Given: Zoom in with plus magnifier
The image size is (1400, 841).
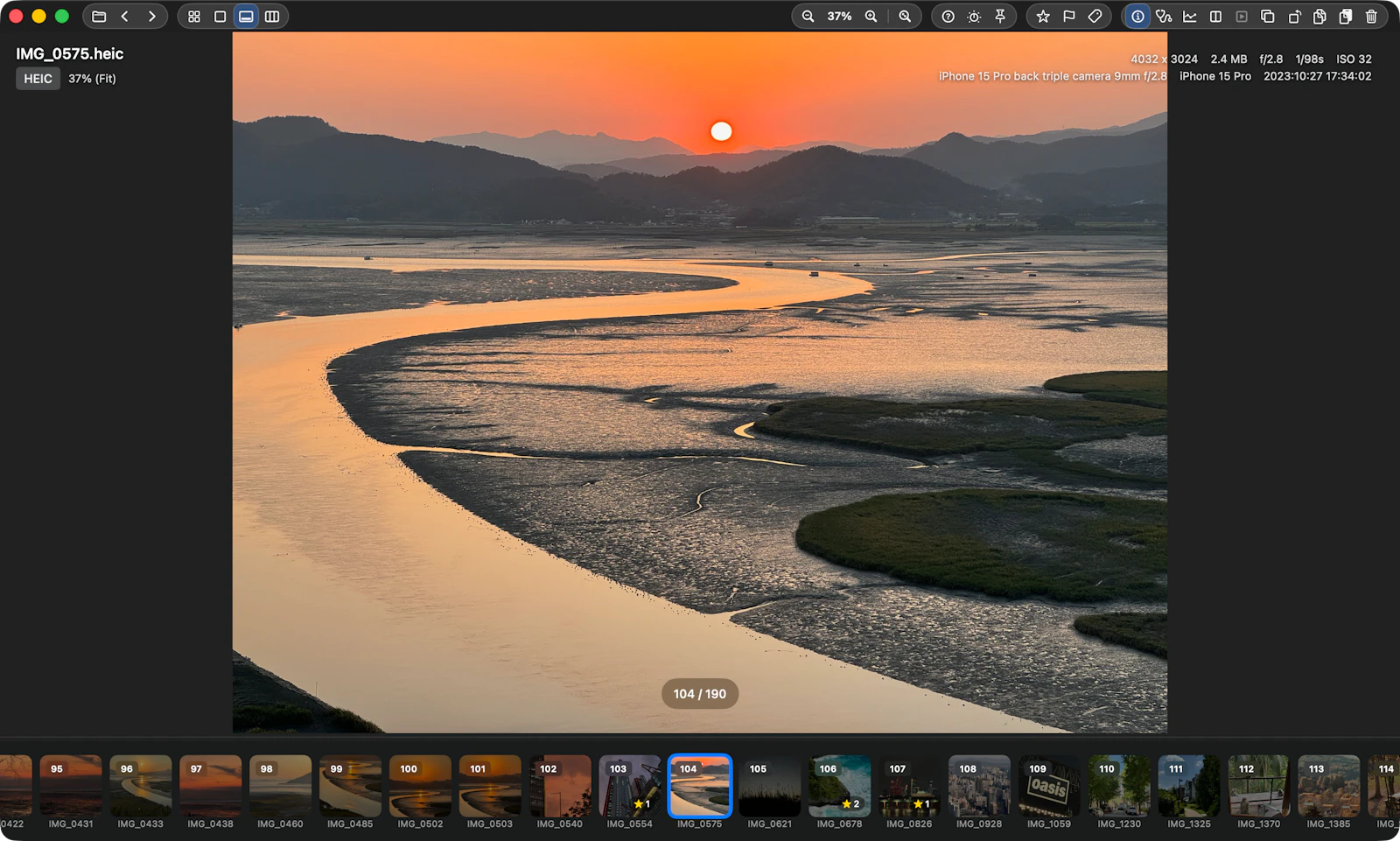Looking at the screenshot, I should point(871,17).
